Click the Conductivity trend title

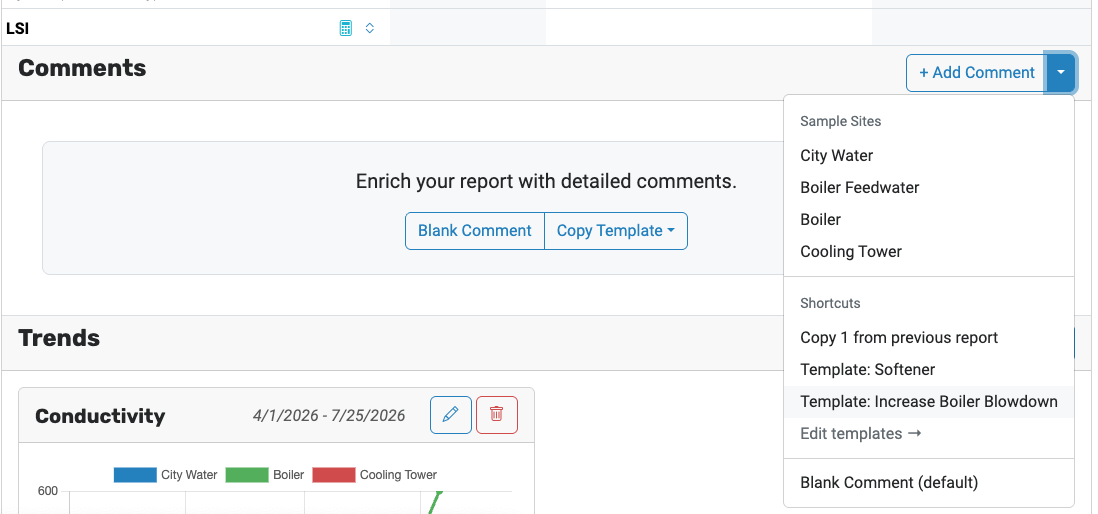(x=100, y=416)
